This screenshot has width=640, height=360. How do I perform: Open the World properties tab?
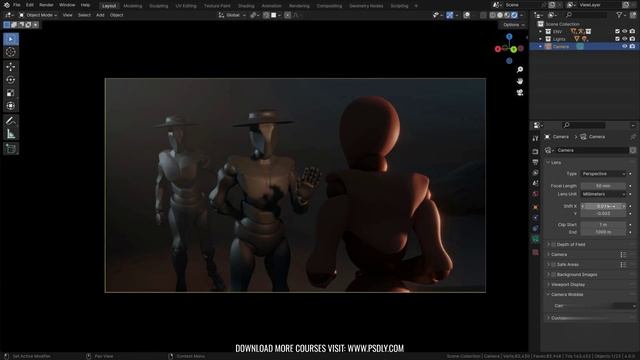[x=536, y=194]
